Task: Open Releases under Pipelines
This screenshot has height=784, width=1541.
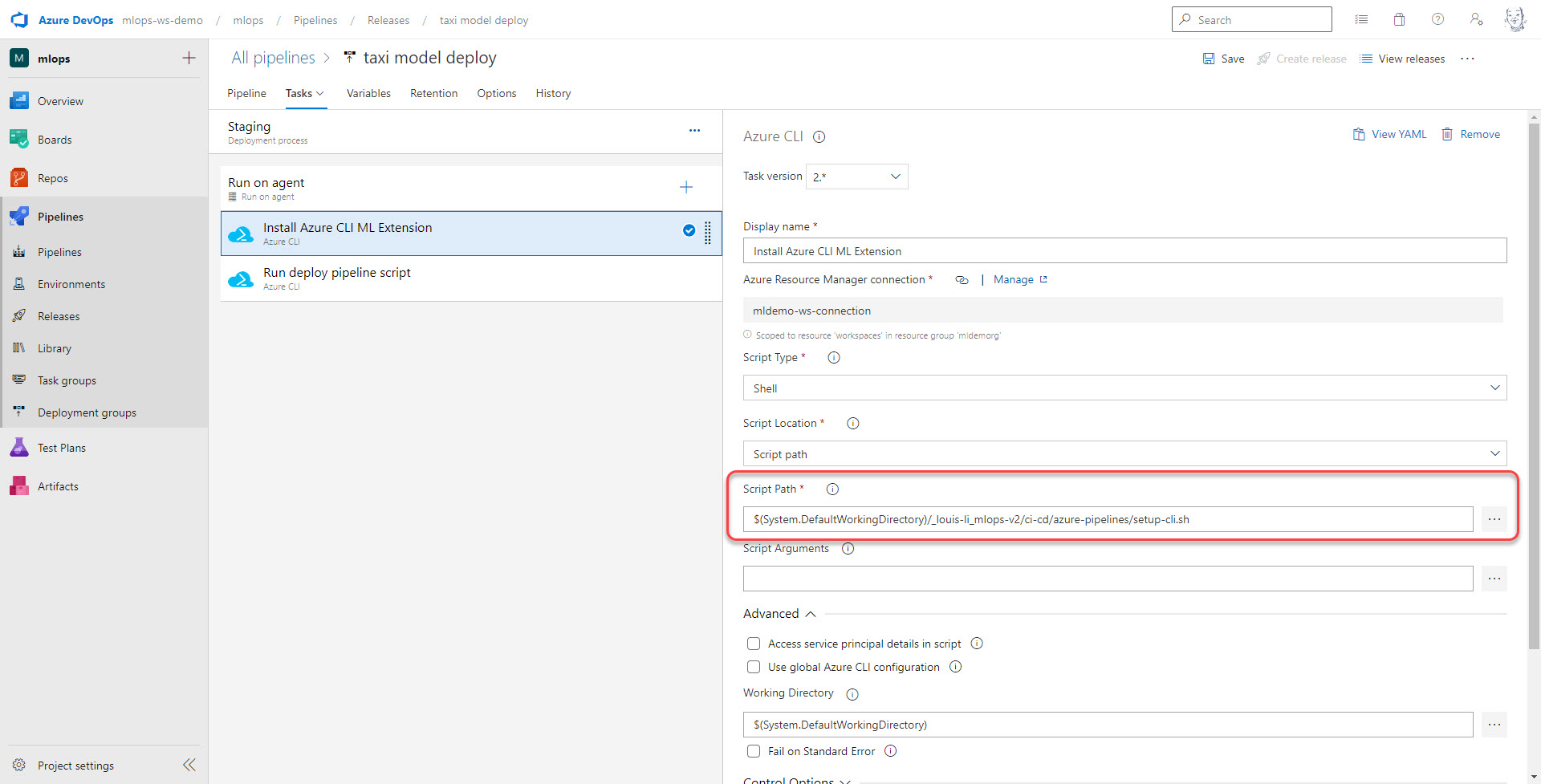Action: point(104,316)
